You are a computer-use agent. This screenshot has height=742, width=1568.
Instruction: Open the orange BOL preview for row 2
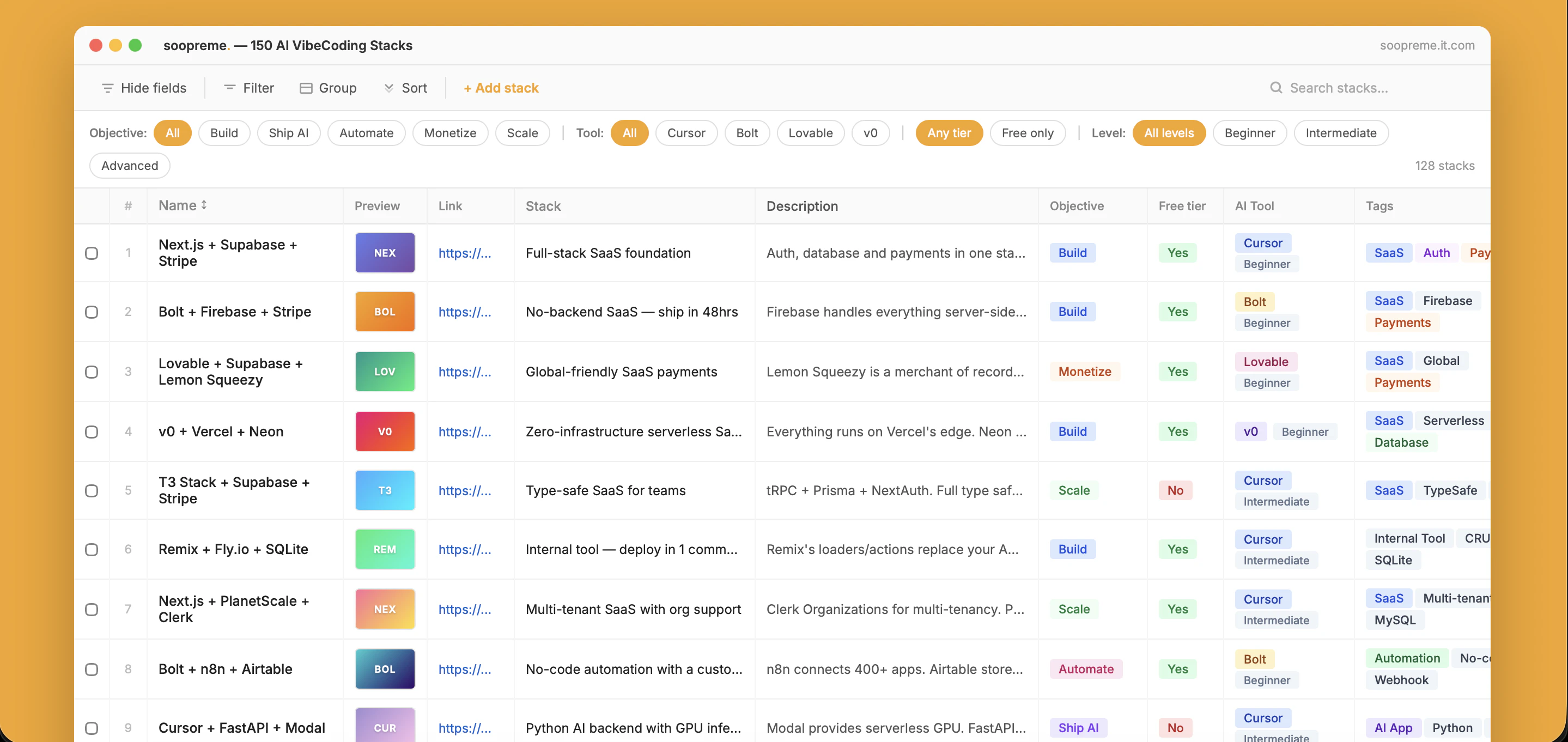coord(385,312)
